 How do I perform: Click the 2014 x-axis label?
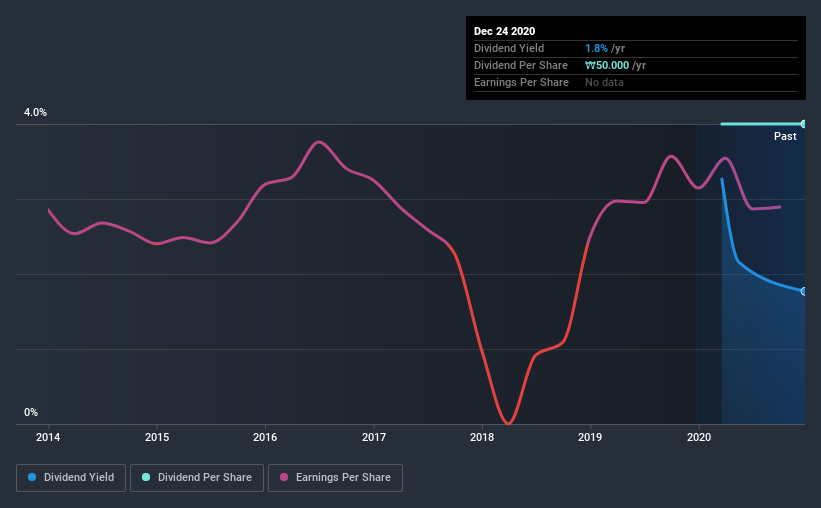click(48, 437)
